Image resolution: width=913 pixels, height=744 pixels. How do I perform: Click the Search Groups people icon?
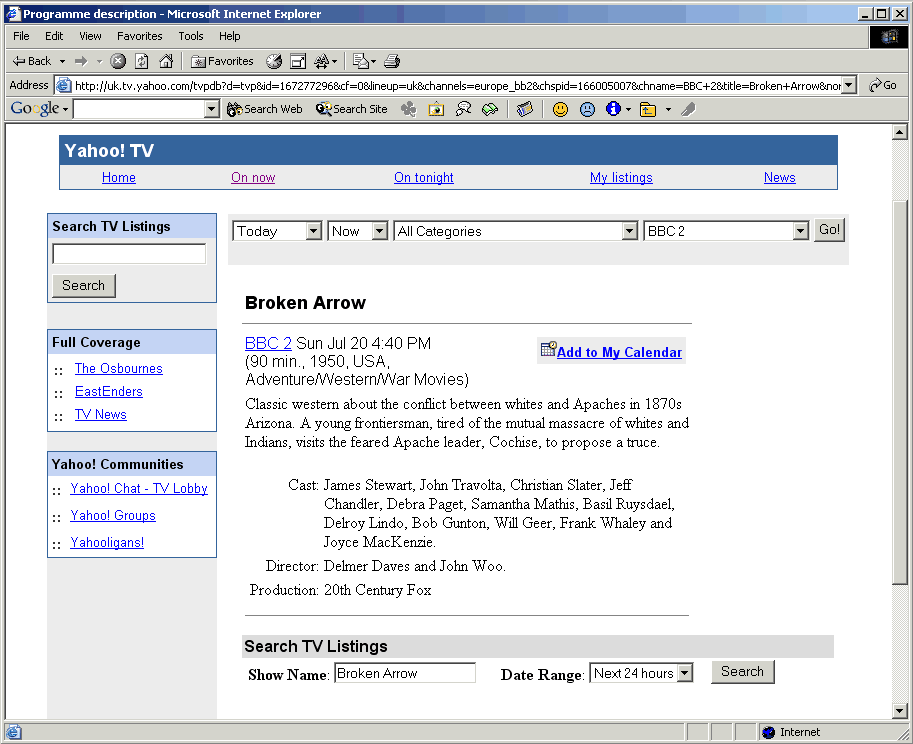(x=463, y=109)
